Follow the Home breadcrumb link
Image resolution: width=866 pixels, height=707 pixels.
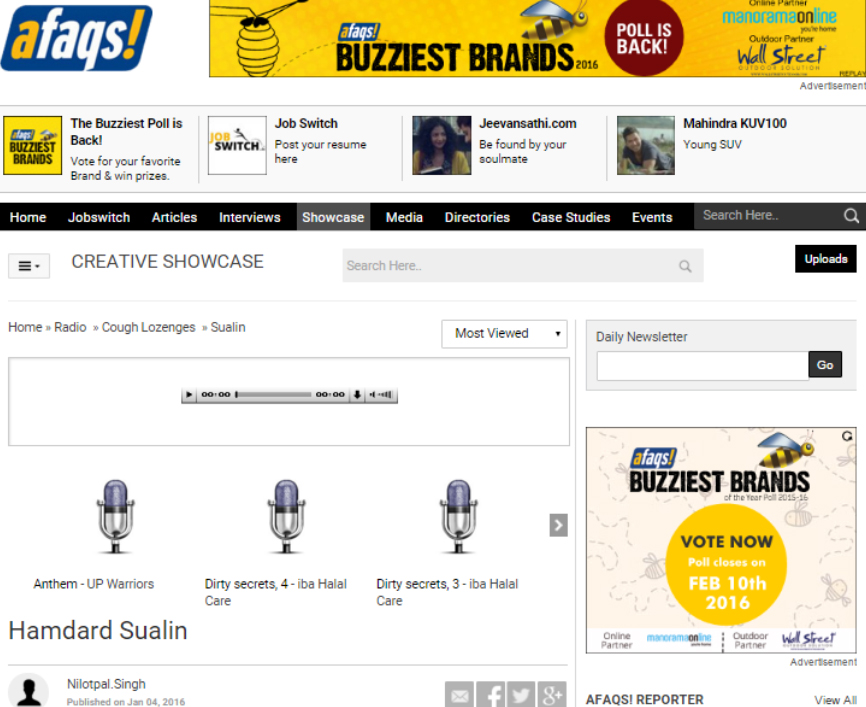click(x=25, y=327)
